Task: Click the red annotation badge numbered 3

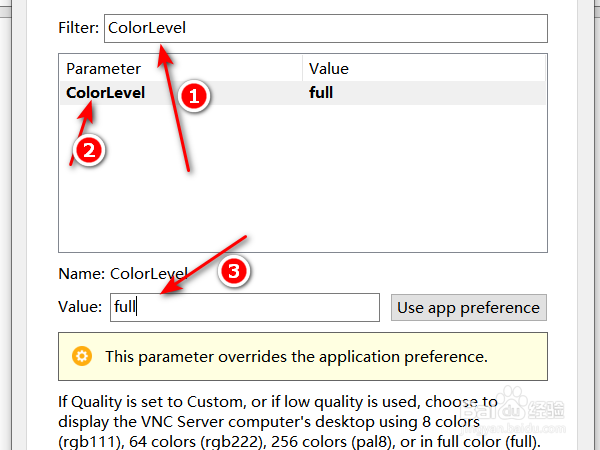Action: click(231, 271)
